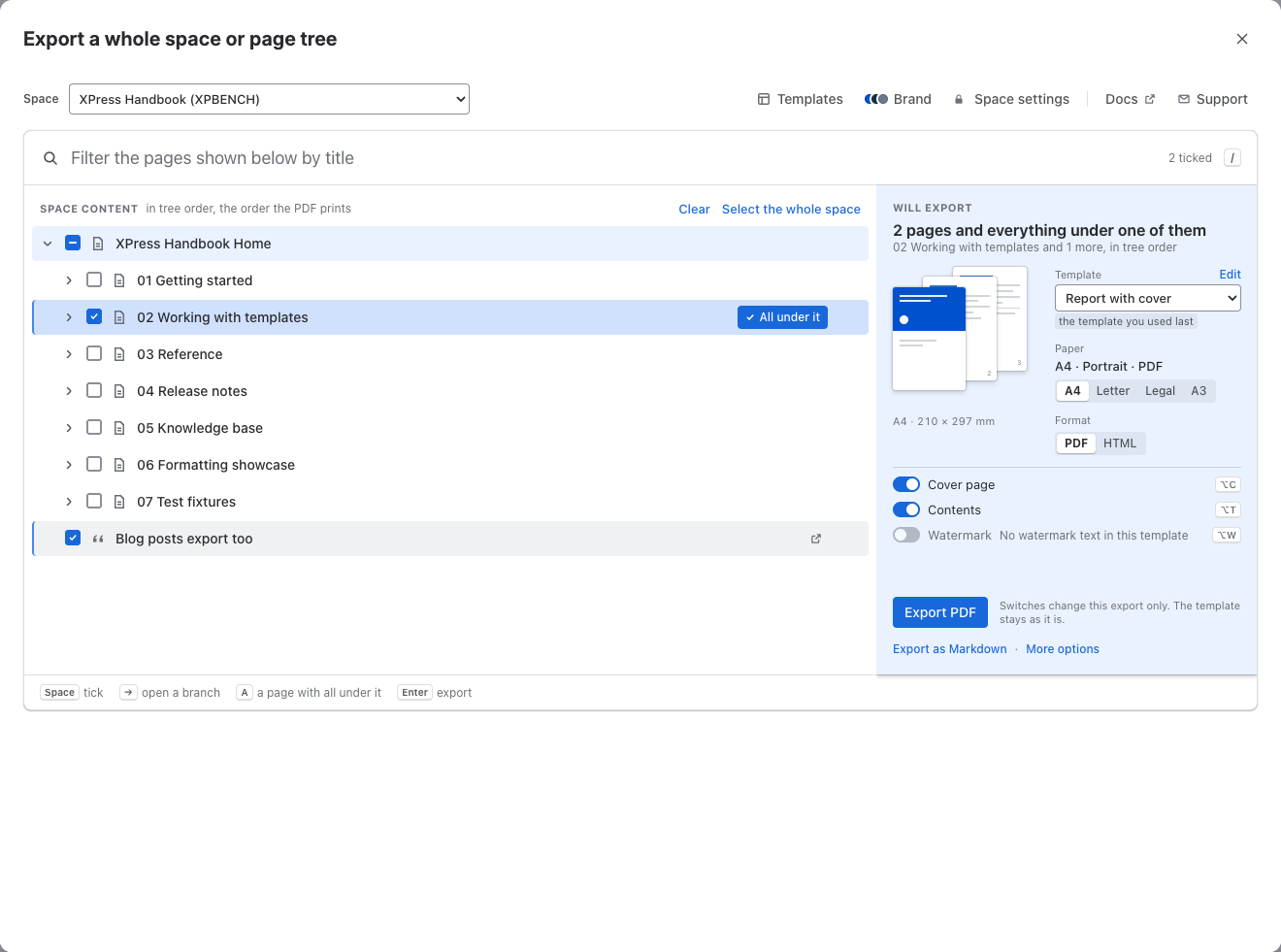Open Templates via its layout icon
1281x952 pixels.
click(x=764, y=99)
